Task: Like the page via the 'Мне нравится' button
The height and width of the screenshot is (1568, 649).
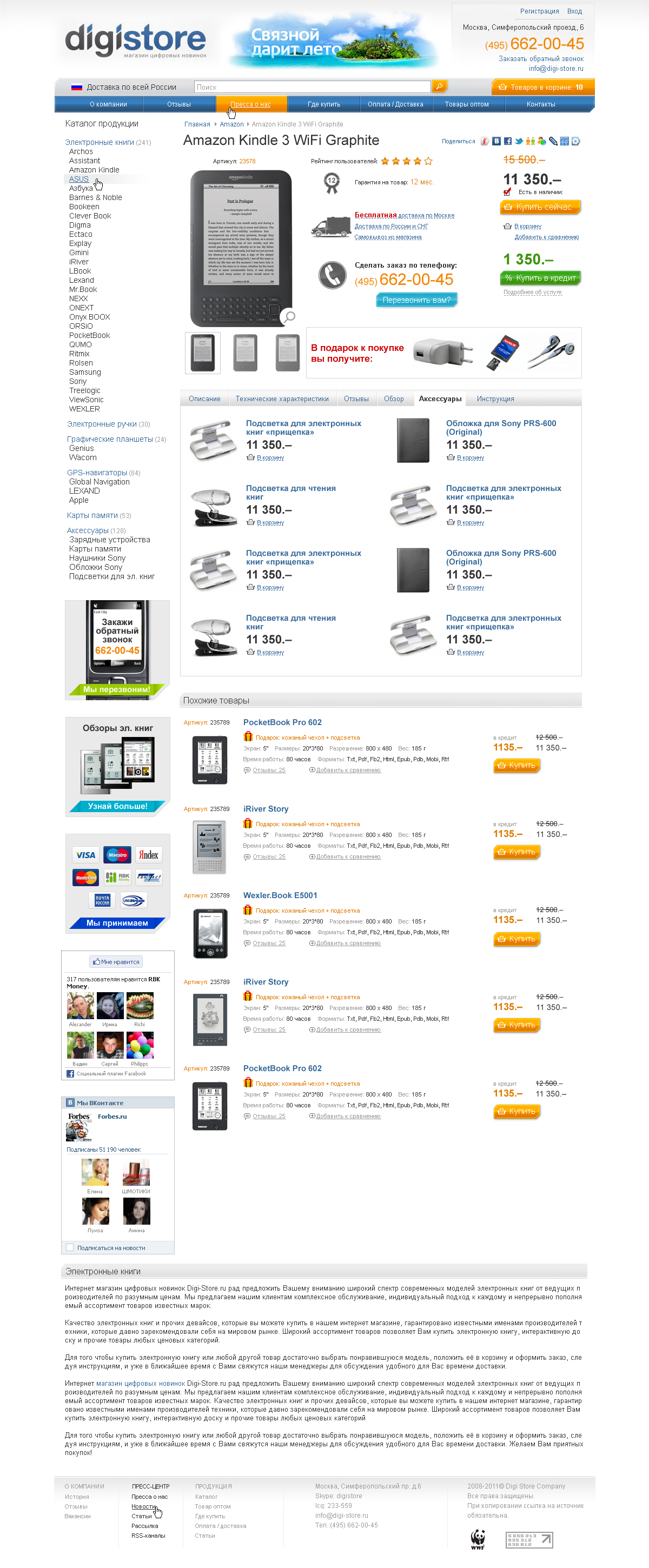Action: pos(116,962)
